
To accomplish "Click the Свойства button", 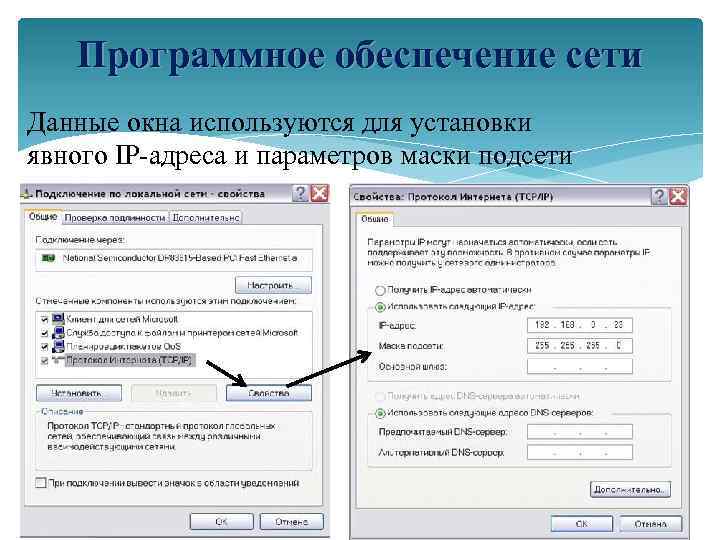I will coord(269,393).
